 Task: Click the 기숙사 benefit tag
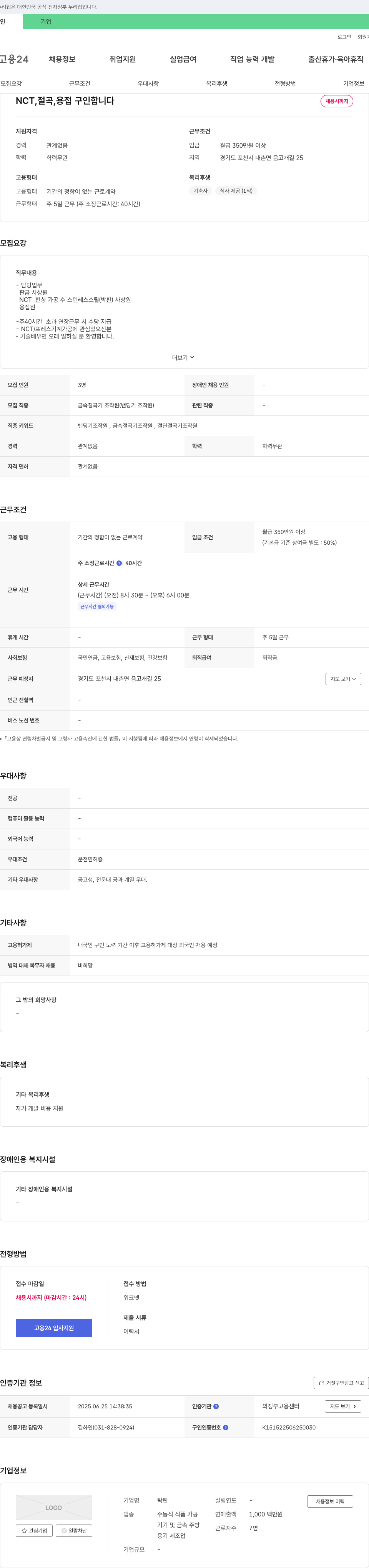point(201,190)
